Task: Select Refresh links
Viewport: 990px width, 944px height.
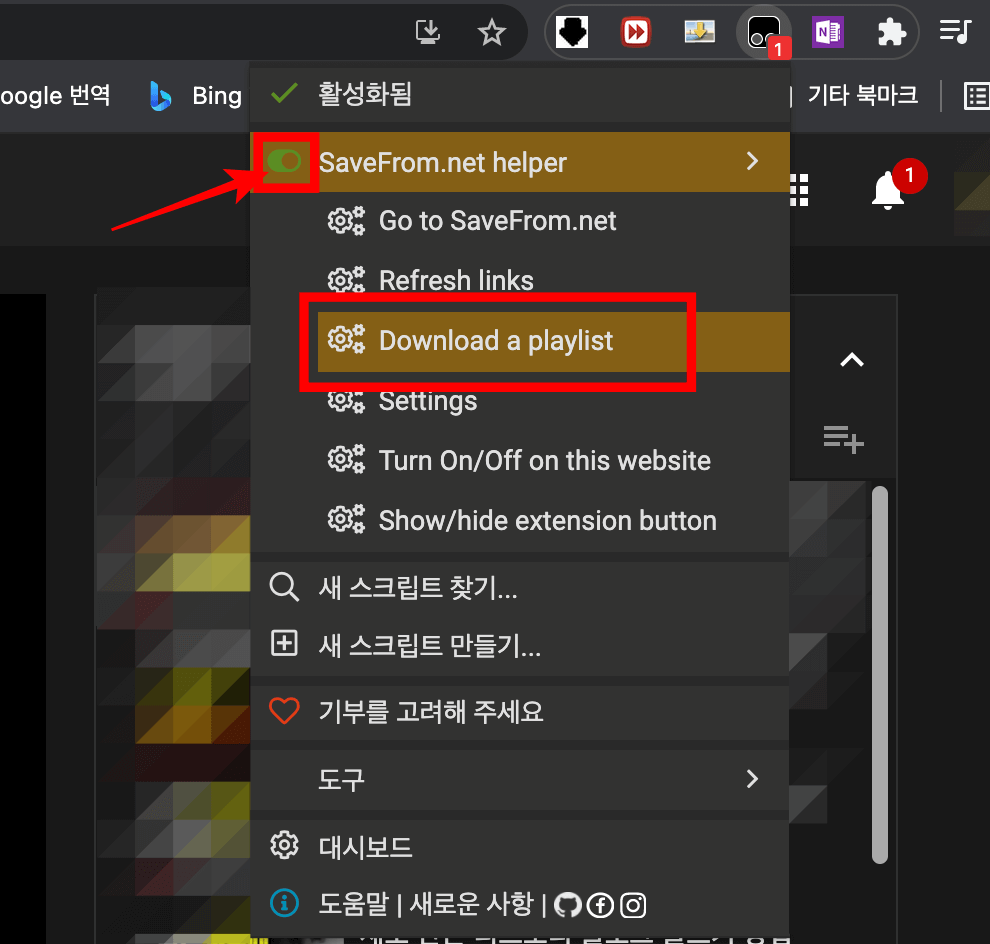Action: point(456,280)
